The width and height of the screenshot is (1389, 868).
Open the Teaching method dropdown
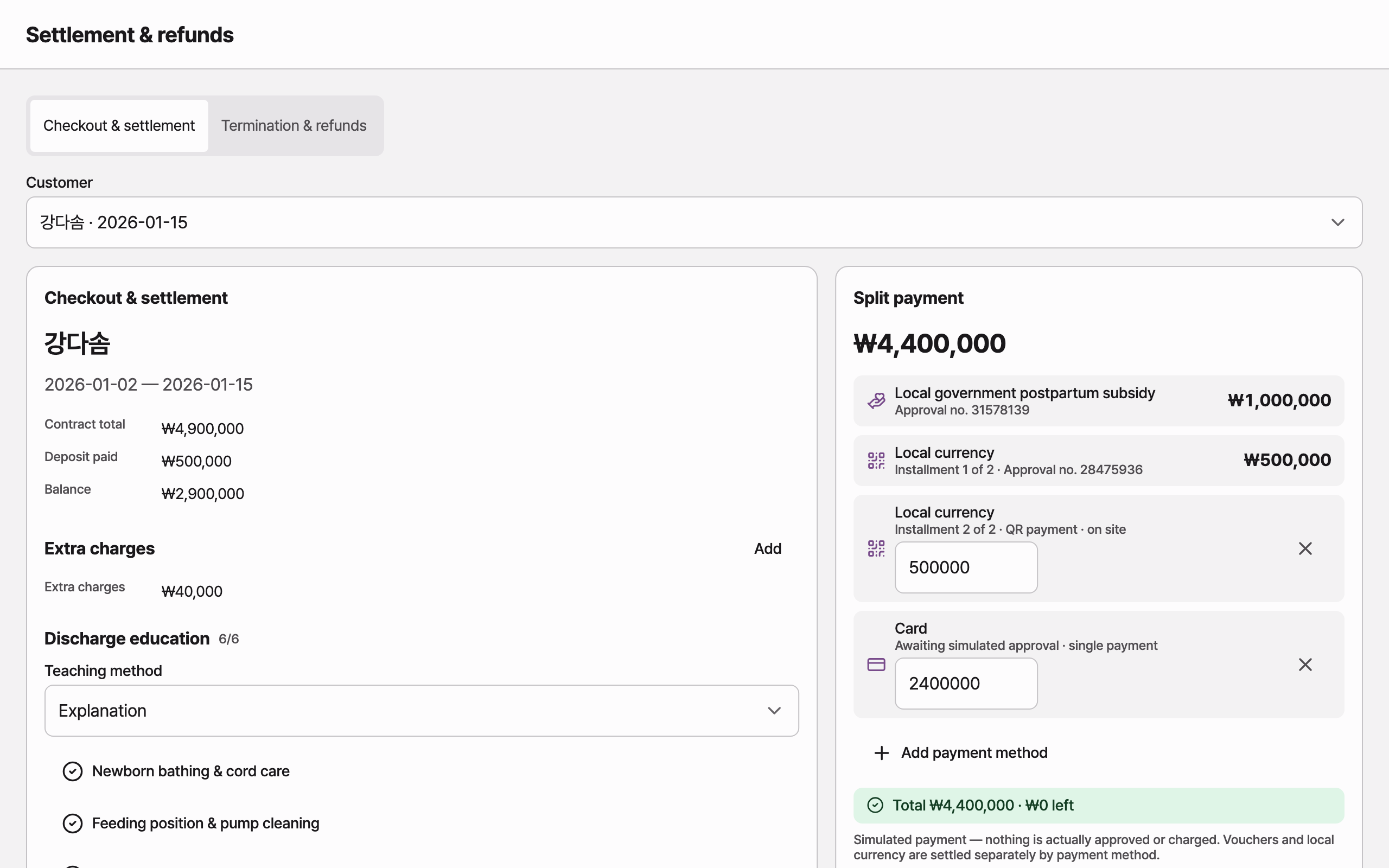coord(421,710)
